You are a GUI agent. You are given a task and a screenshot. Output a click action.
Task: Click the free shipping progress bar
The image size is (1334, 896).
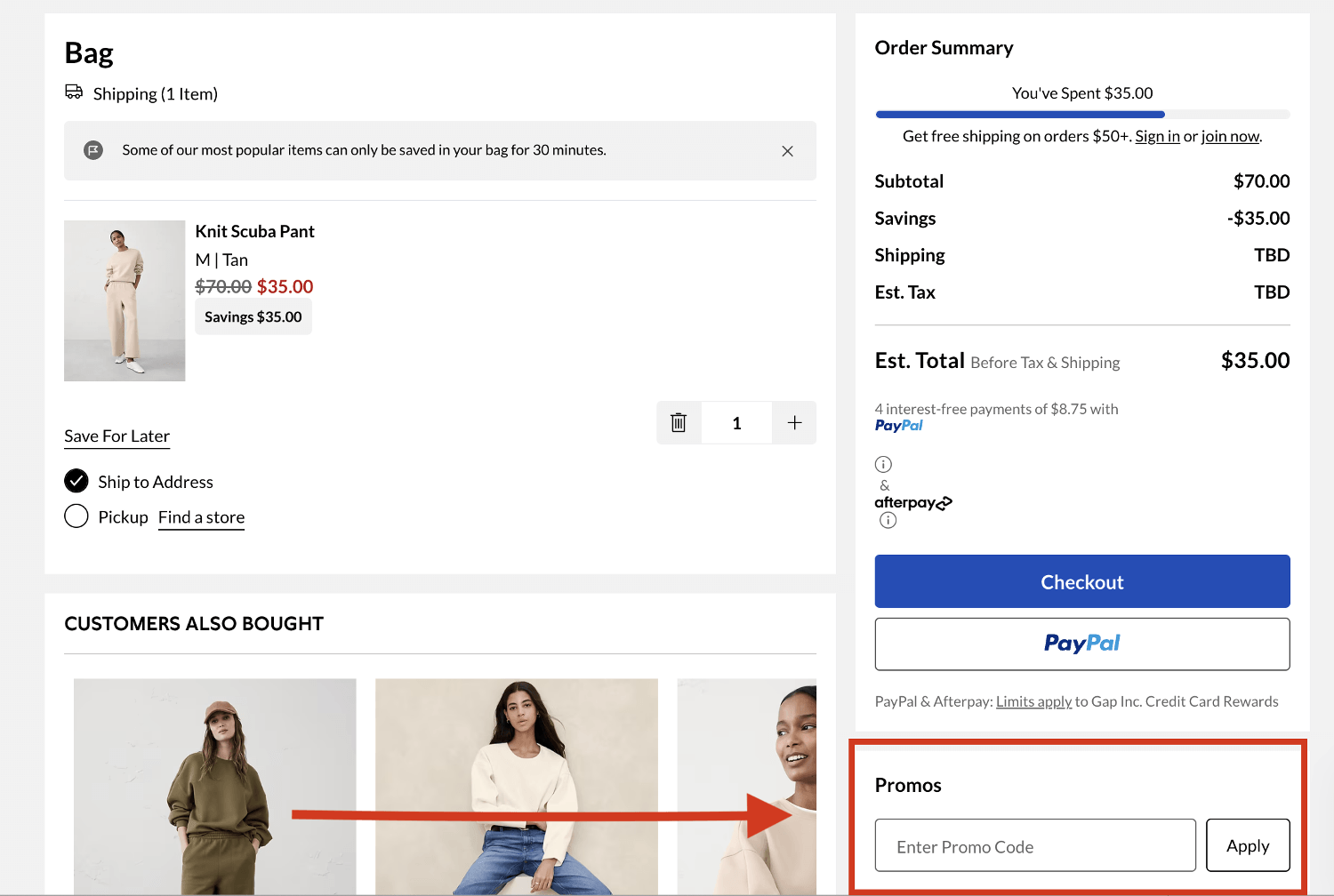[1081, 114]
